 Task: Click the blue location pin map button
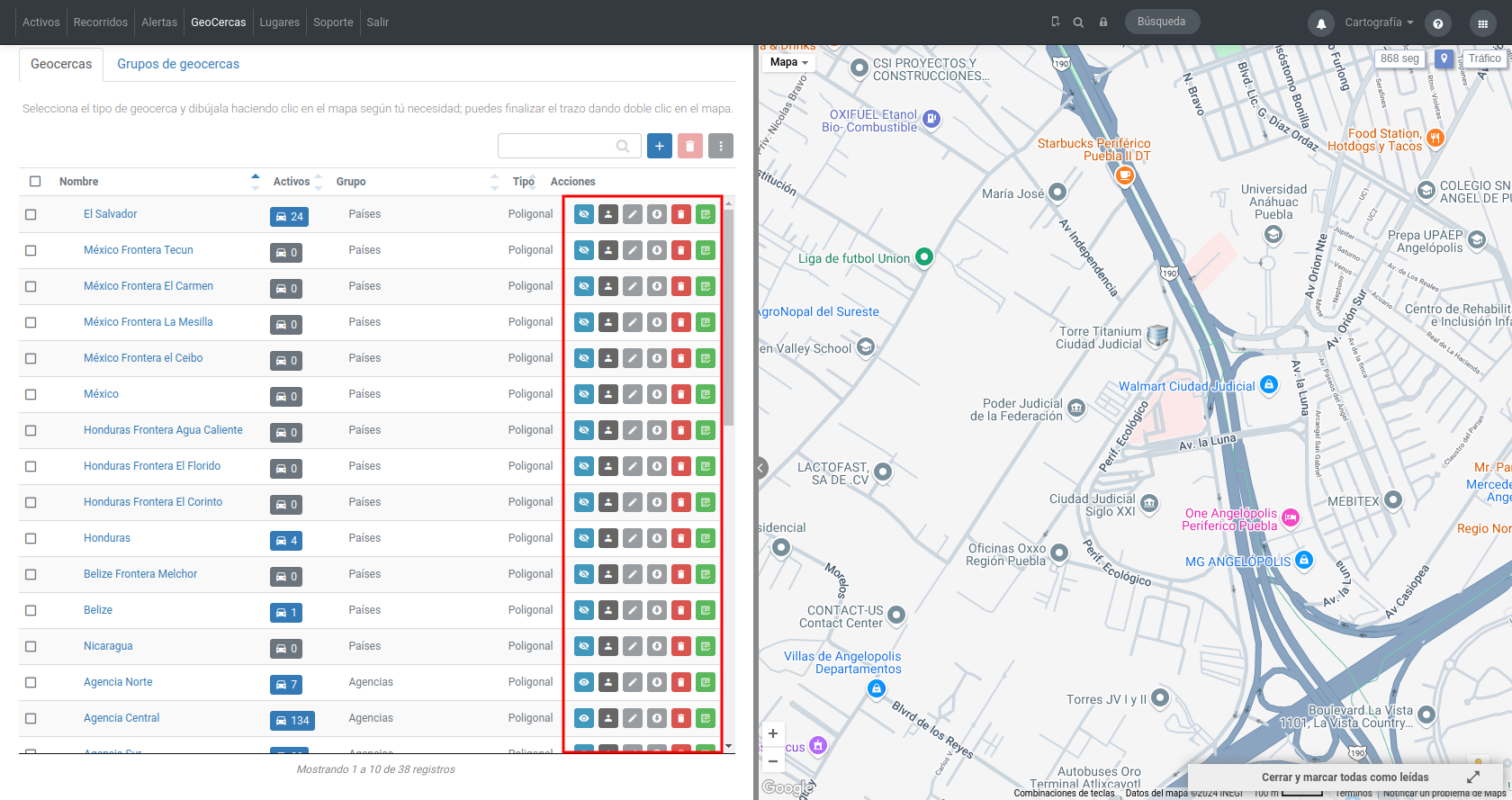(1444, 58)
